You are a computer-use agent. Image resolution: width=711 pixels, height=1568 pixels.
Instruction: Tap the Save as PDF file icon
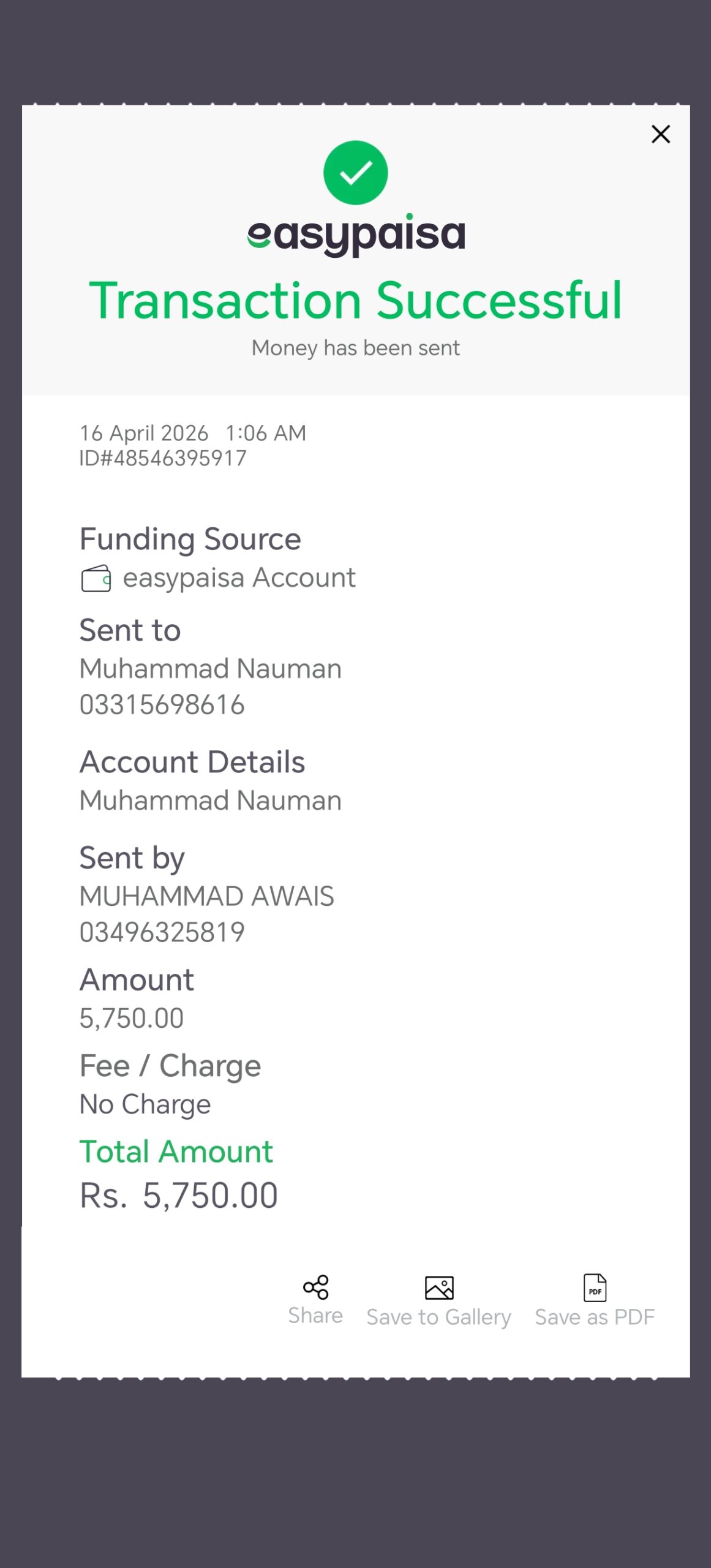(595, 1287)
